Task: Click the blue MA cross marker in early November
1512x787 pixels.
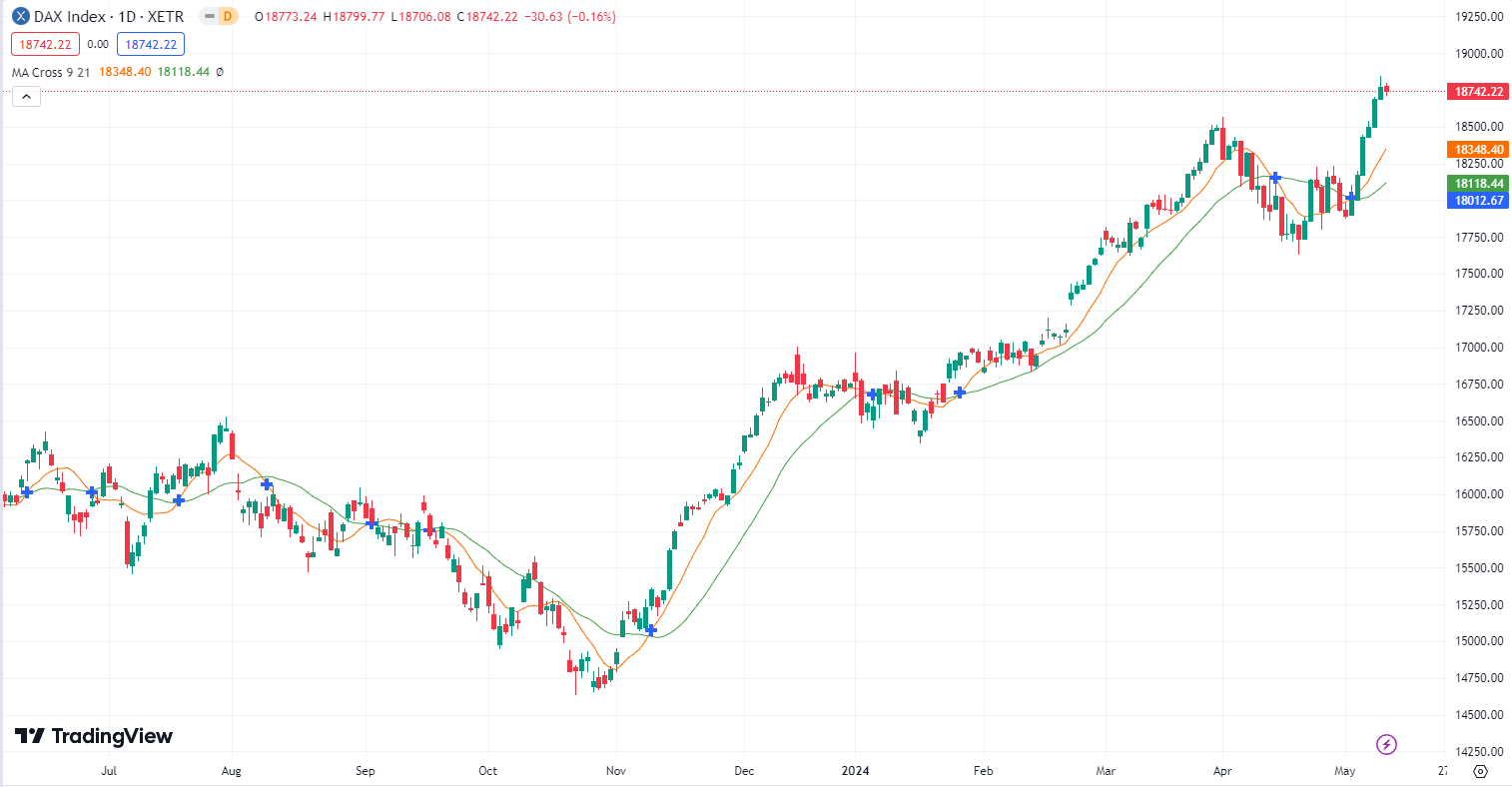Action: [651, 630]
